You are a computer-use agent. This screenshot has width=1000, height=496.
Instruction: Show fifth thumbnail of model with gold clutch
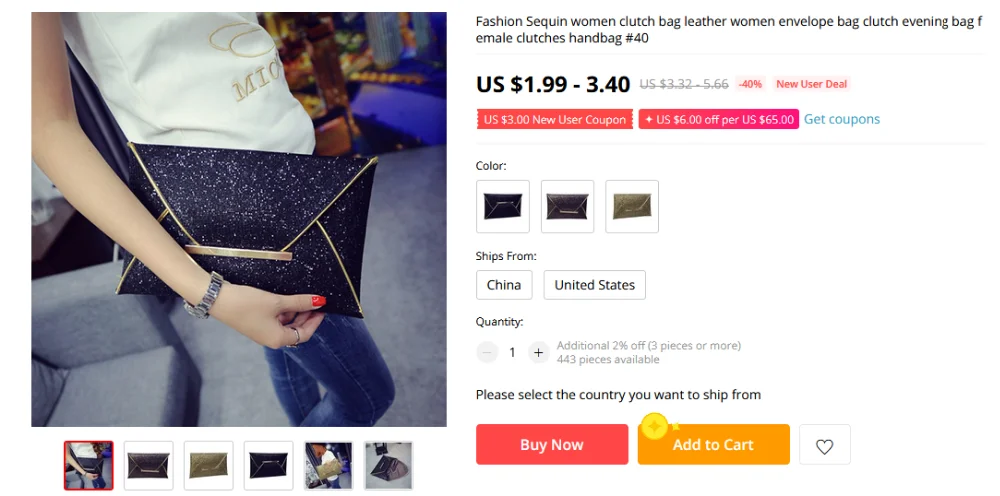pyautogui.click(x=328, y=465)
